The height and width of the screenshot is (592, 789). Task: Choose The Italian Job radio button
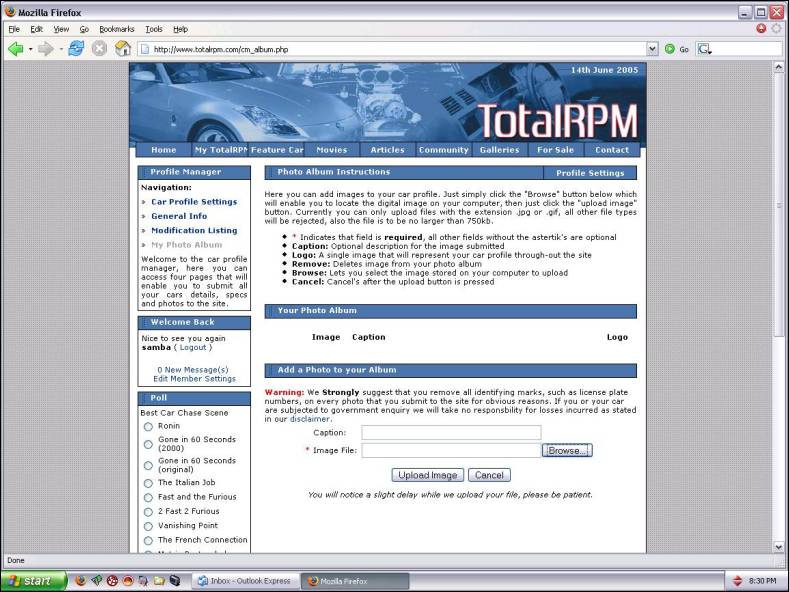[148, 483]
